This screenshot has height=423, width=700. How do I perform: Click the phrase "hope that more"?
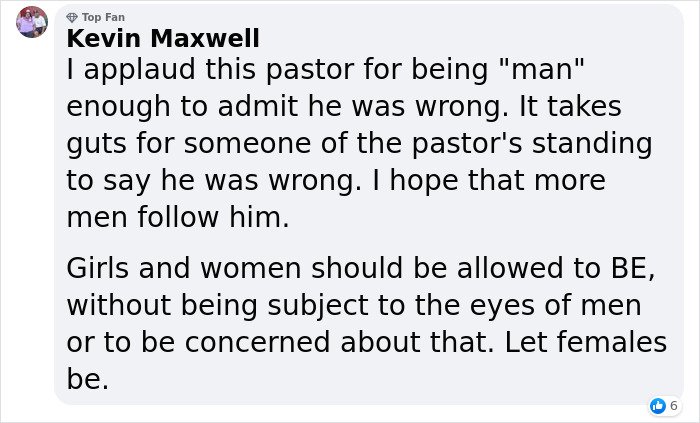(x=498, y=181)
